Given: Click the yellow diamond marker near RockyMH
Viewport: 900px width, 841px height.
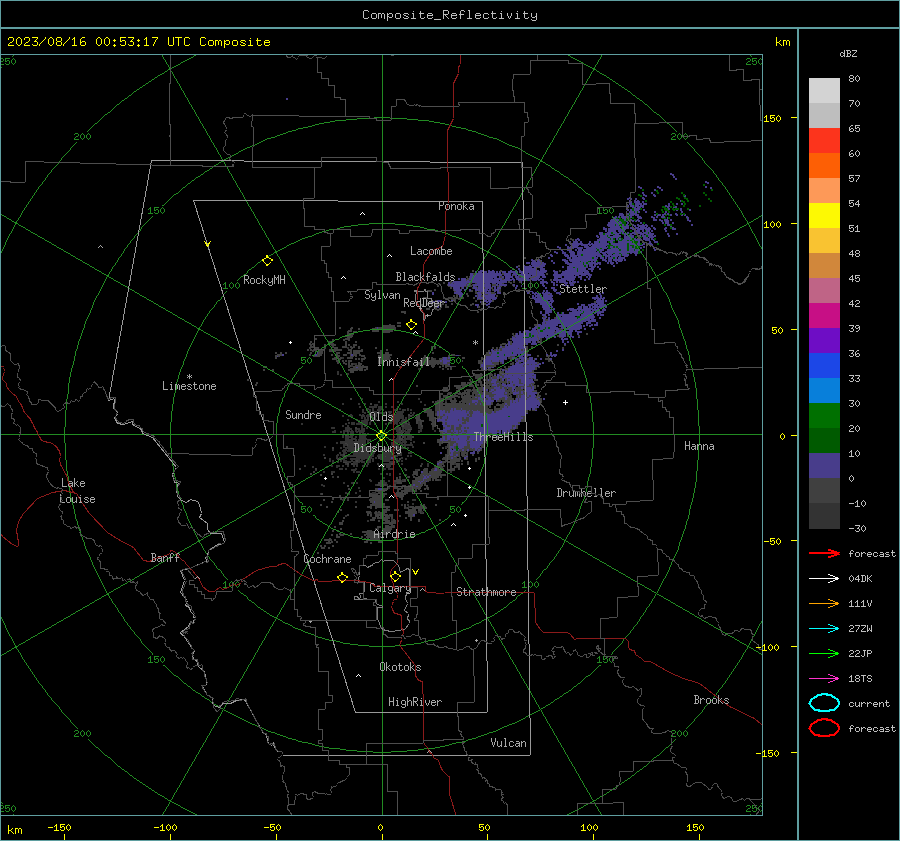Looking at the screenshot, I should (267, 261).
